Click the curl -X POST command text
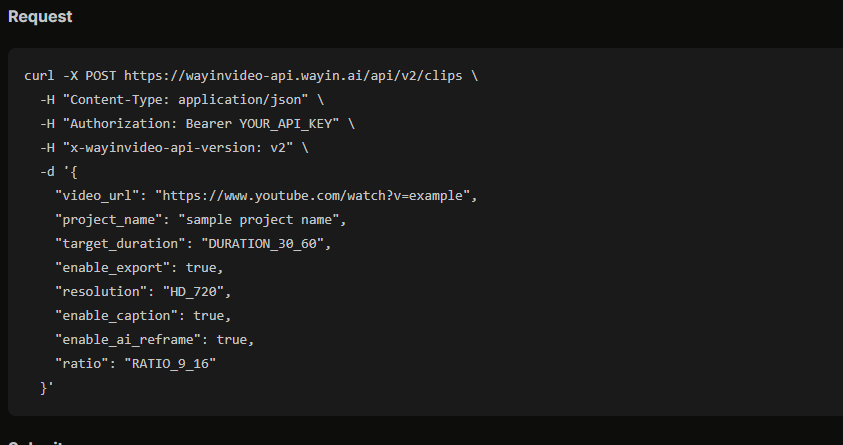The height and width of the screenshot is (445, 843). point(70,76)
